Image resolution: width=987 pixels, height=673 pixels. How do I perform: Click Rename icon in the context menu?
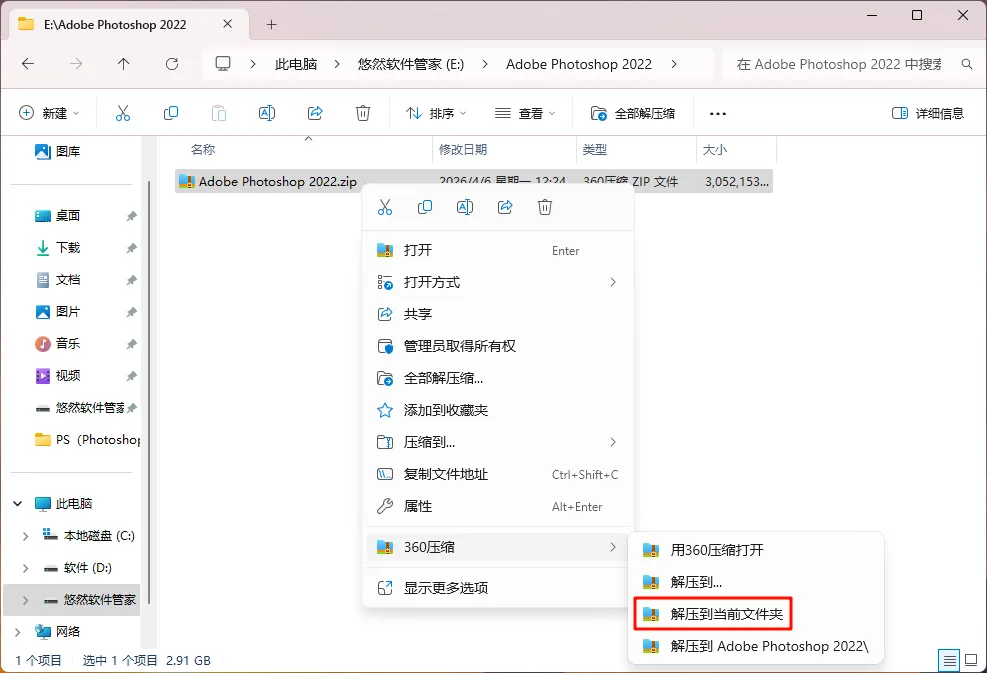click(465, 207)
